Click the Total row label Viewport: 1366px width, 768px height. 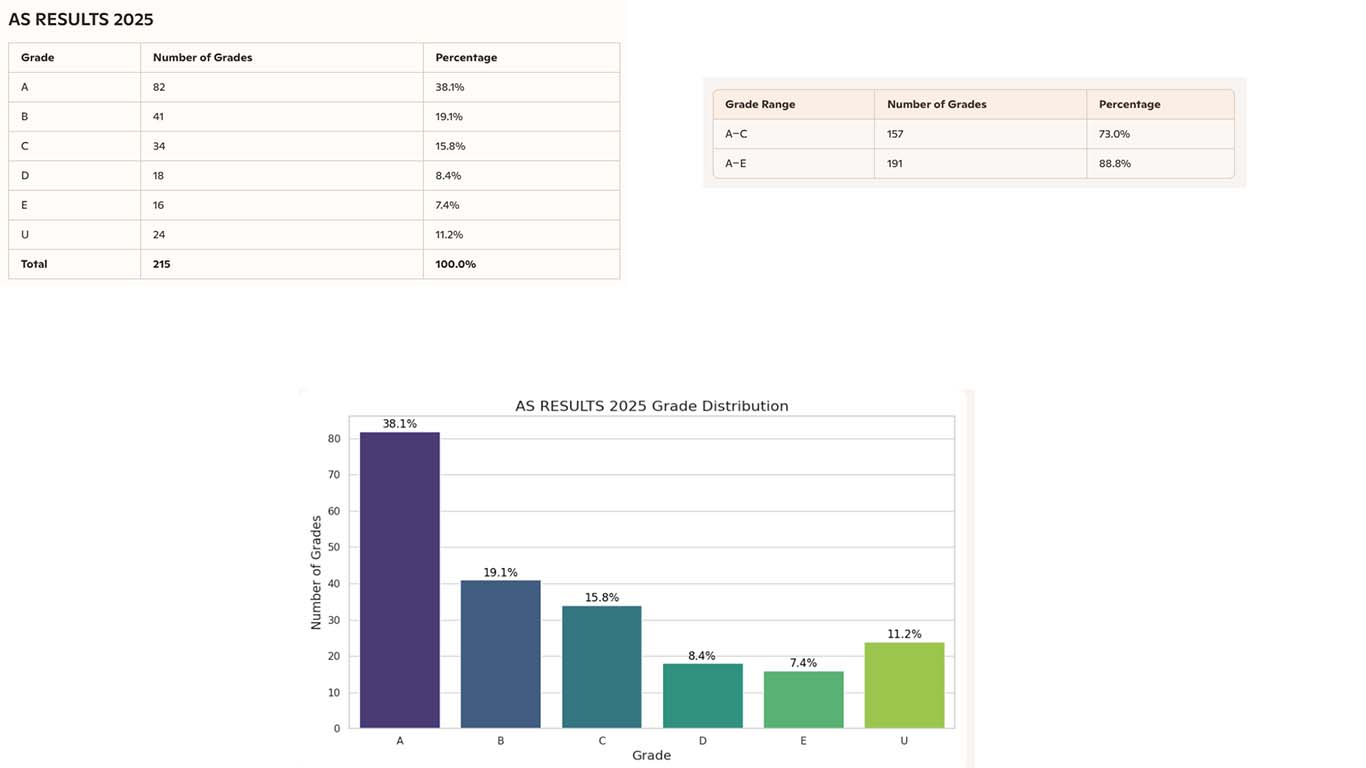(x=35, y=265)
